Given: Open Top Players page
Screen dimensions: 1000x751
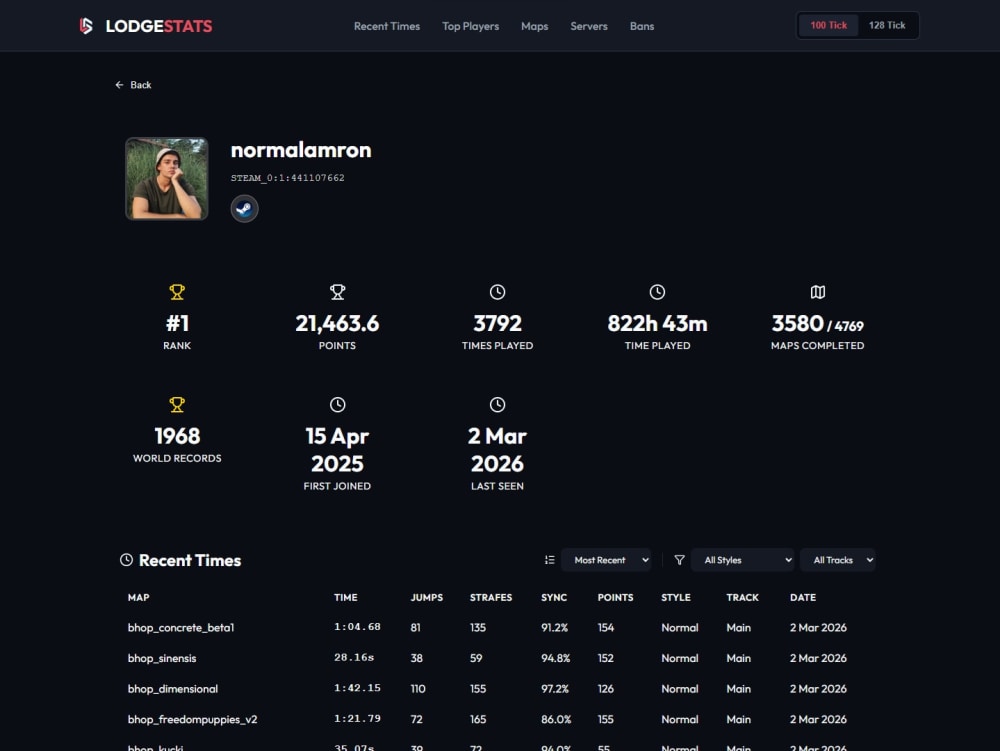Looking at the screenshot, I should pos(471,26).
